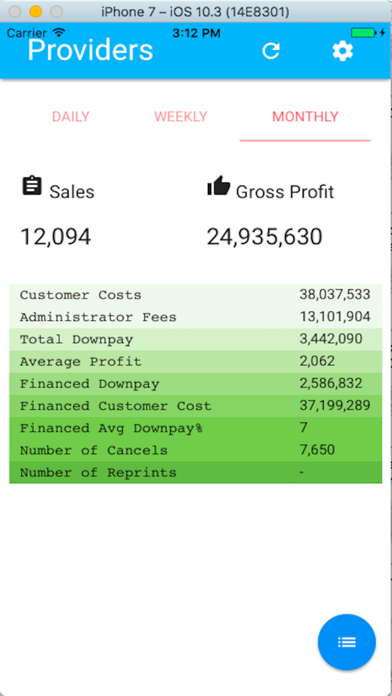Click the Number of Cancels row
Image resolution: width=392 pixels, height=696 pixels.
point(195,451)
